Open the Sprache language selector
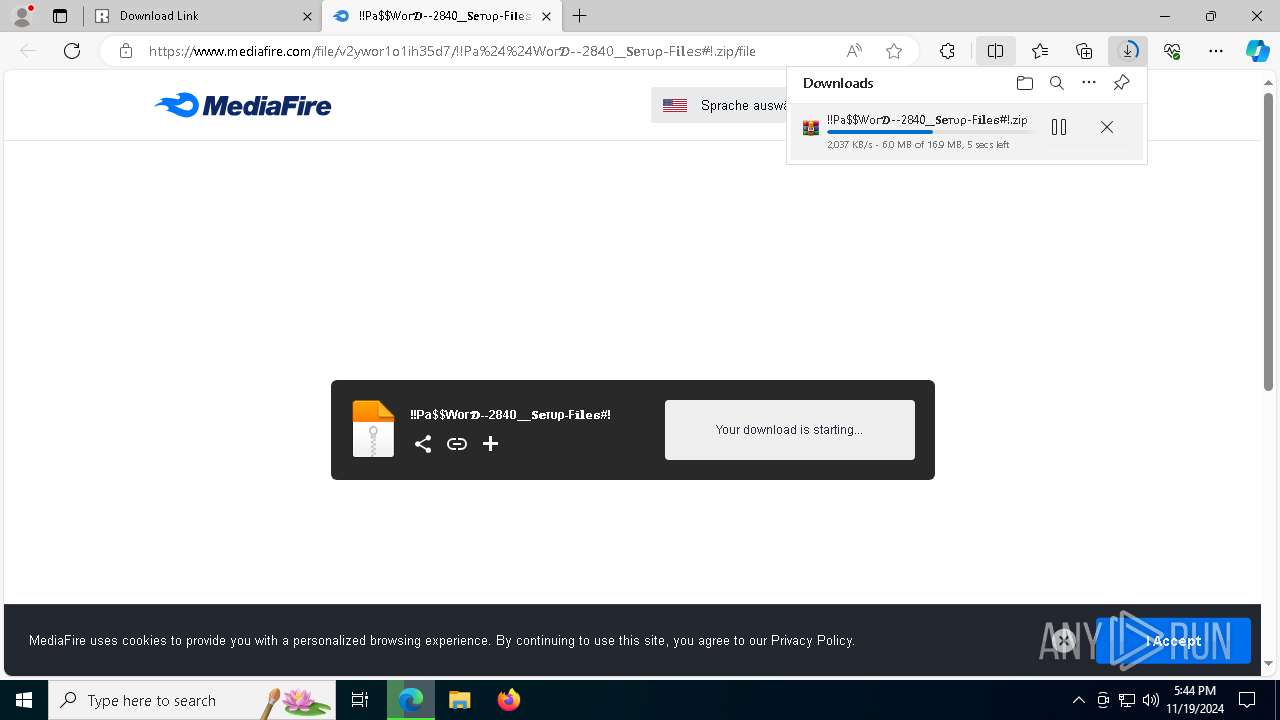This screenshot has width=1280, height=720. (x=719, y=105)
